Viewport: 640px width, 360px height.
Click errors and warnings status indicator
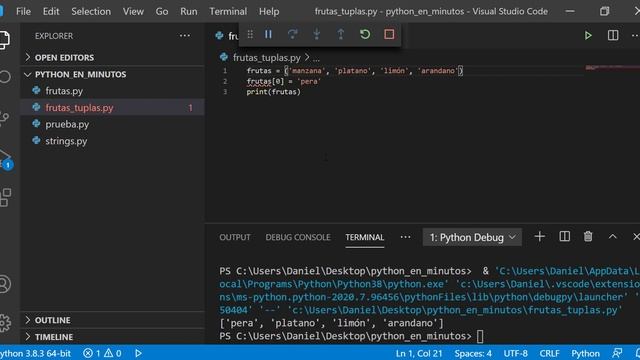click(102, 353)
